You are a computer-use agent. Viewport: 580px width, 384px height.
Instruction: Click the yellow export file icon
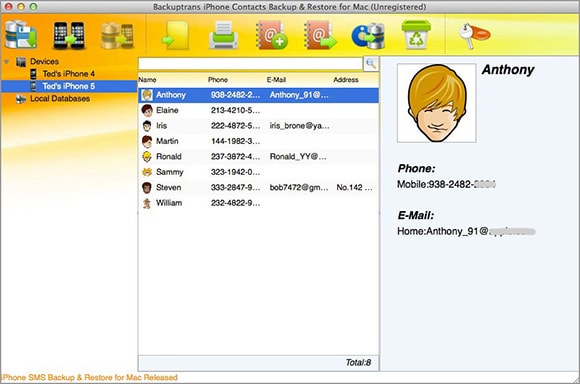click(x=176, y=35)
